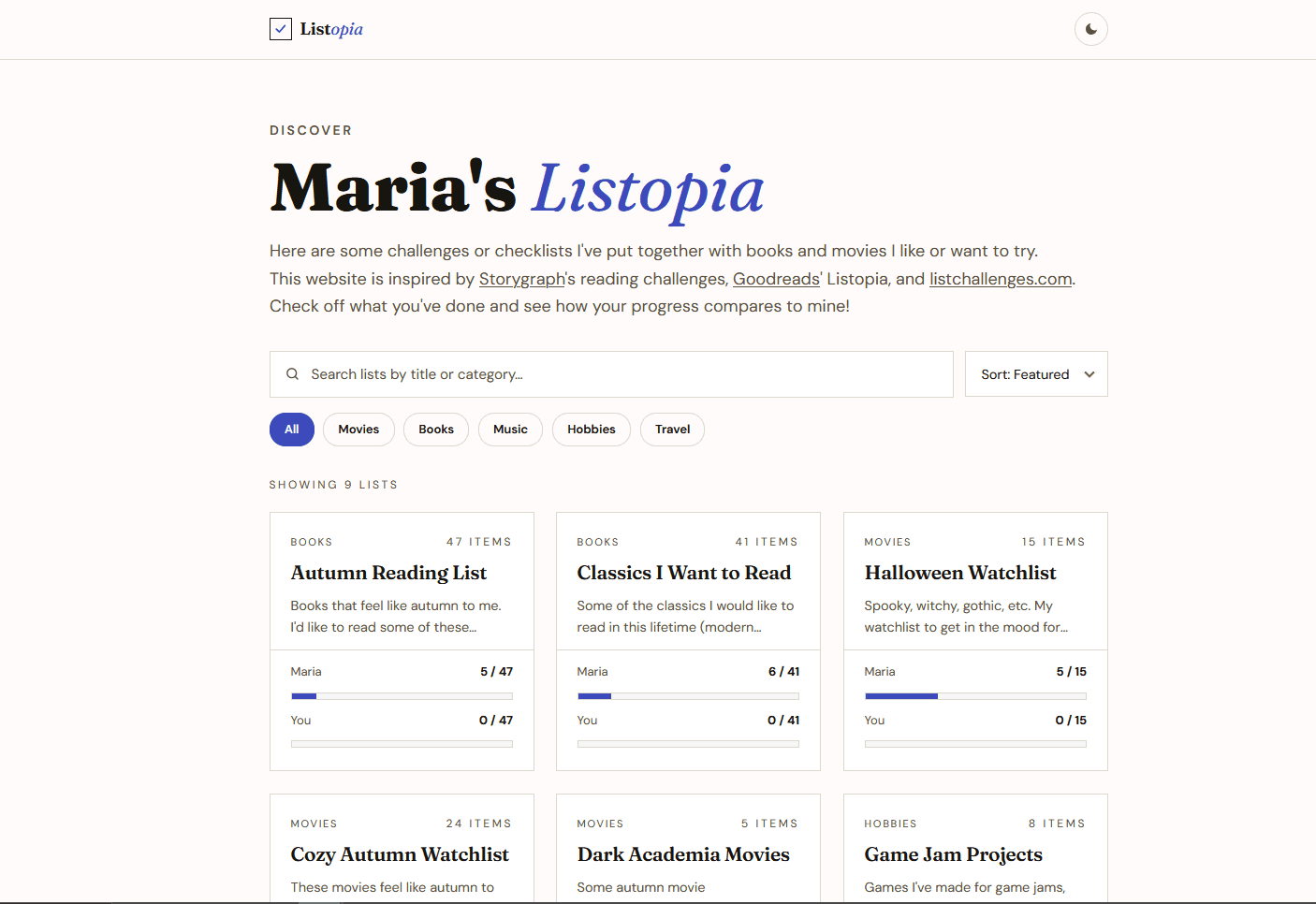The height and width of the screenshot is (904, 1316).
Task: Filter lists by Movies
Action: tap(358, 430)
